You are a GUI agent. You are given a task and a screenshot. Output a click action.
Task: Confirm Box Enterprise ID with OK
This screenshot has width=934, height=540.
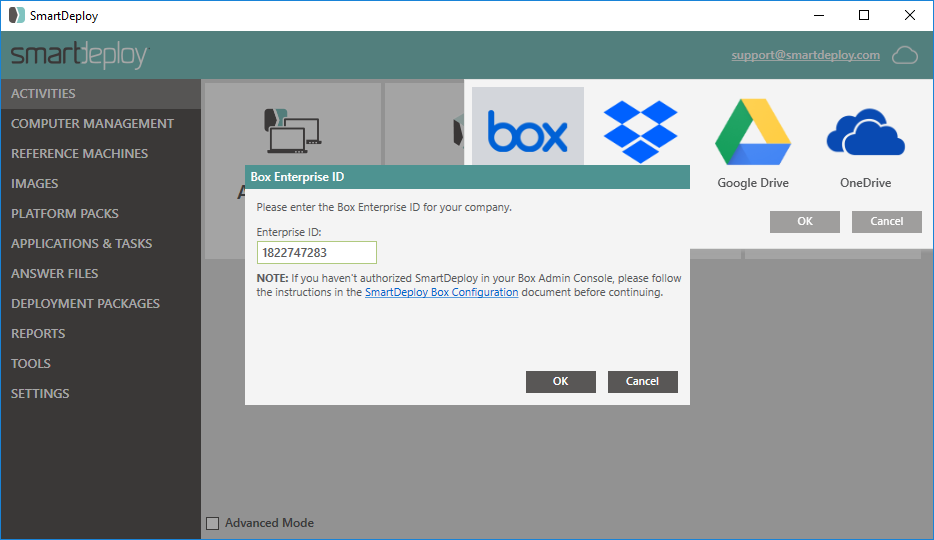(x=561, y=382)
